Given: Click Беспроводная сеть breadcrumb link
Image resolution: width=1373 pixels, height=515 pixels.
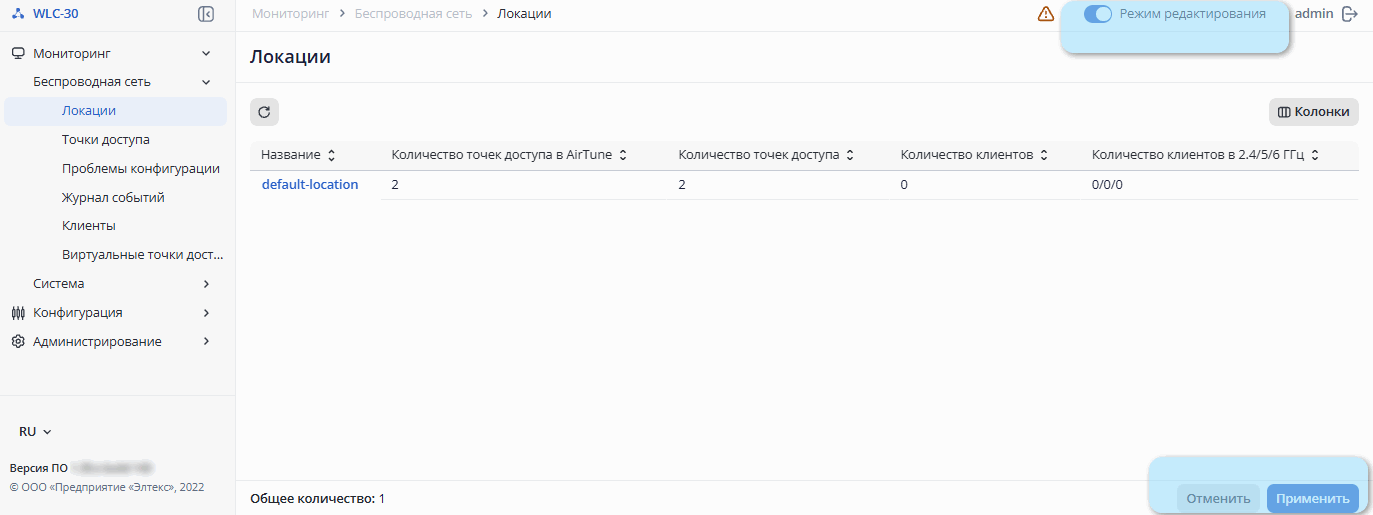Looking at the screenshot, I should tap(413, 14).
